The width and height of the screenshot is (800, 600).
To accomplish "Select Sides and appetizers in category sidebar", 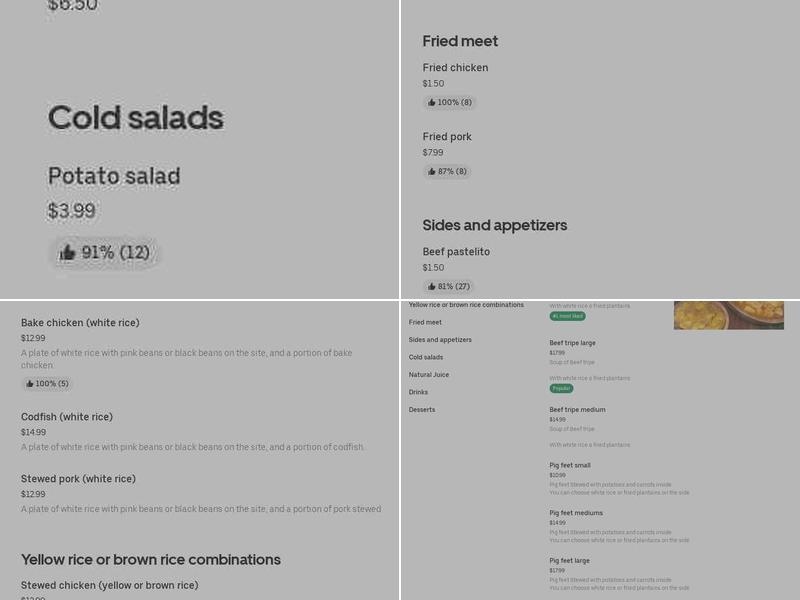I will (x=440, y=340).
